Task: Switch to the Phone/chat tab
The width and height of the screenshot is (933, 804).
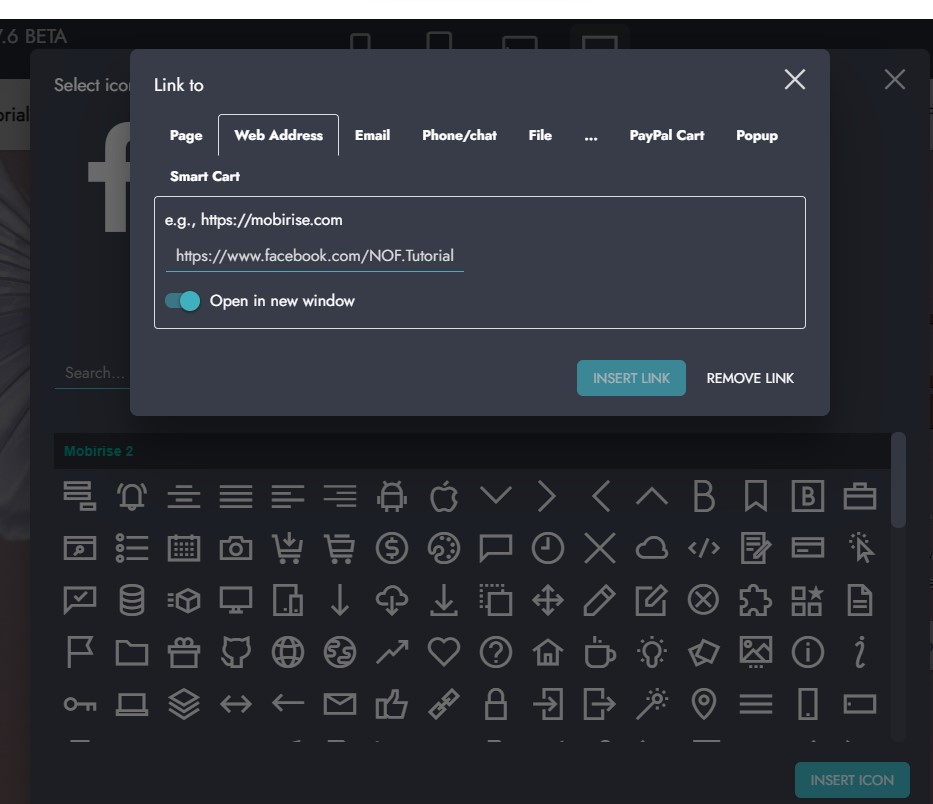Action: pos(459,136)
